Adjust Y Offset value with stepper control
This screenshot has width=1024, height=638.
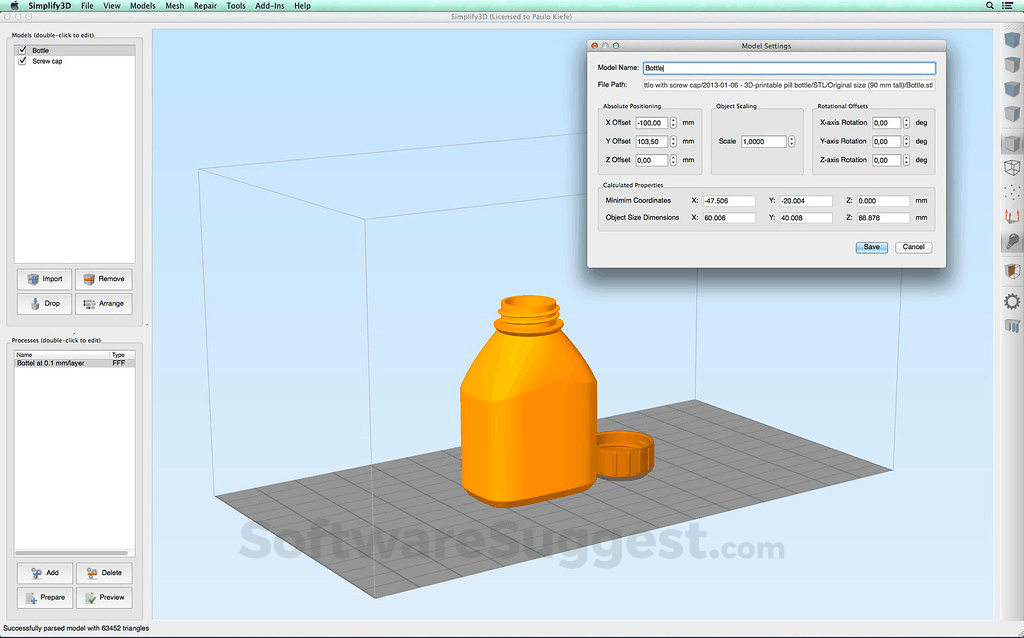click(671, 139)
